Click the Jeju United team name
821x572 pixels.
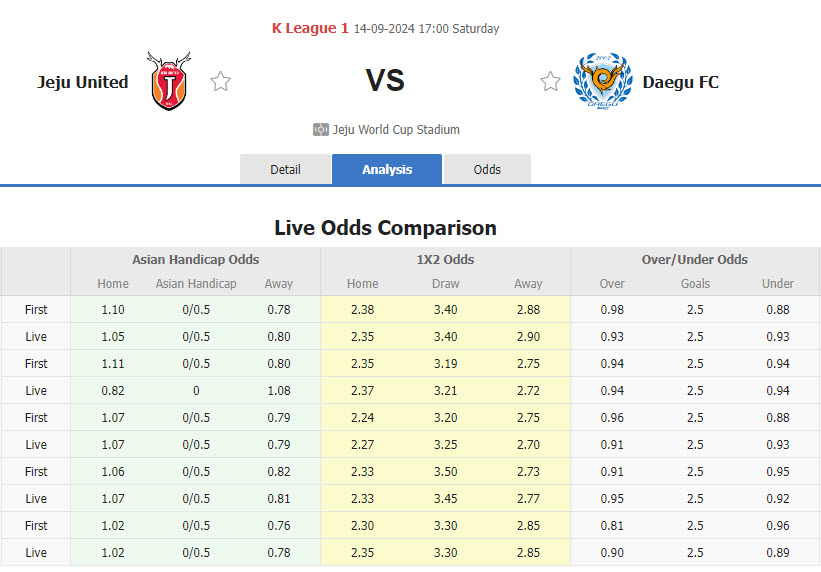pyautogui.click(x=83, y=82)
